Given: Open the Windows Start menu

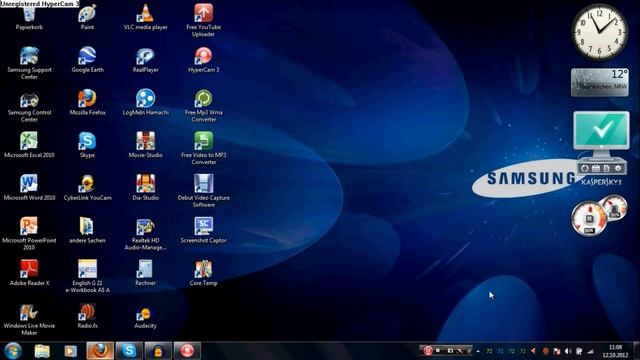Looking at the screenshot, I should (x=13, y=351).
